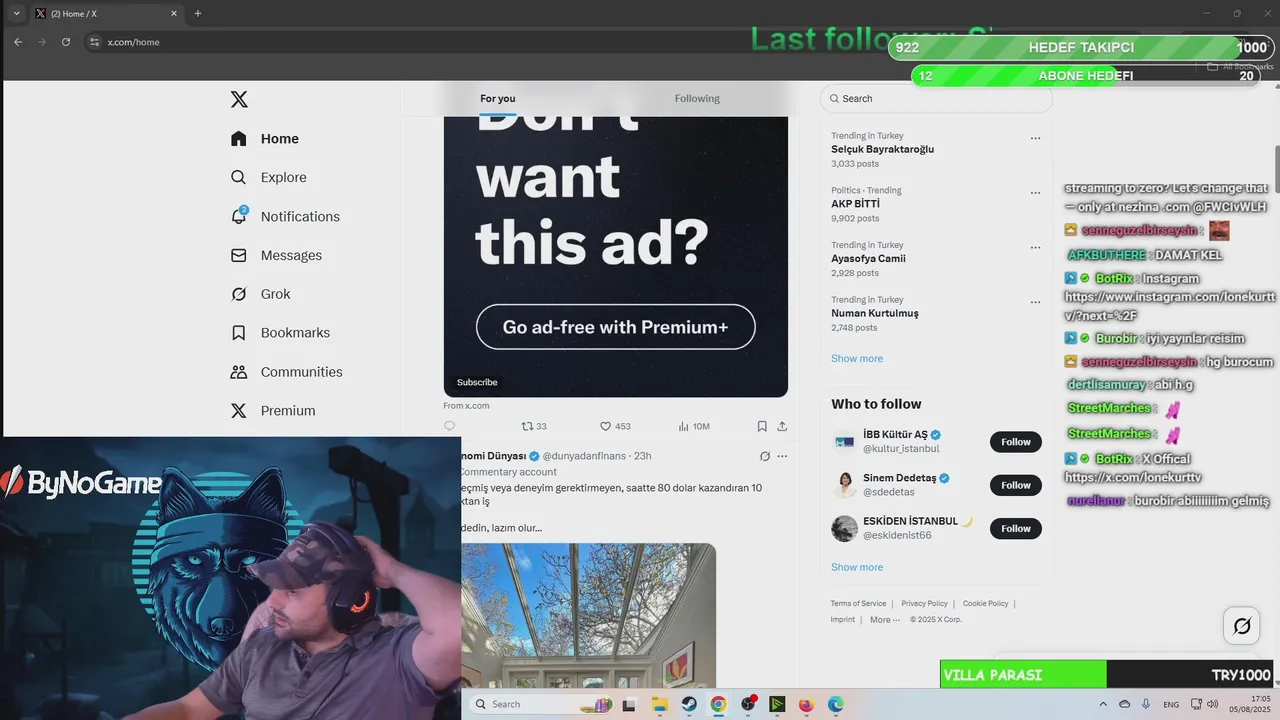Click the X logo in the sidebar
This screenshot has width=1280, height=720.
239,99
